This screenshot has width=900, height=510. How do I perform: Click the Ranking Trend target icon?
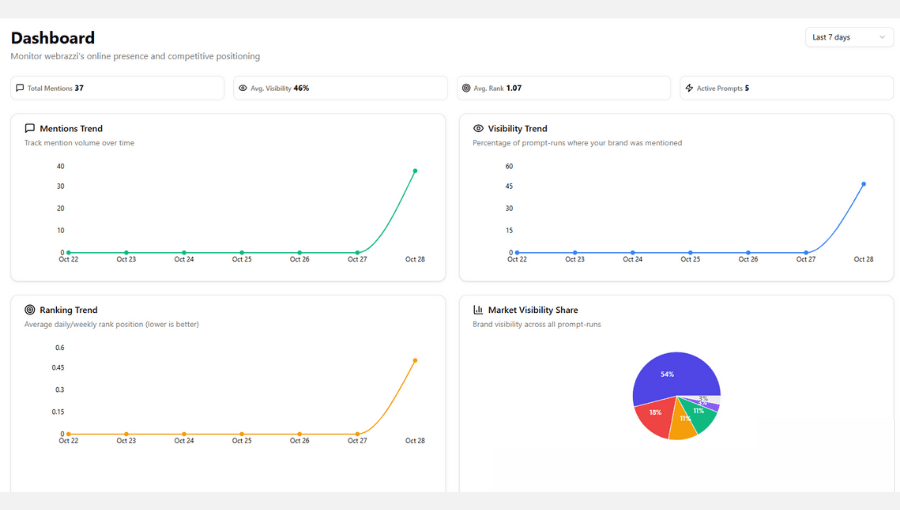(x=30, y=310)
